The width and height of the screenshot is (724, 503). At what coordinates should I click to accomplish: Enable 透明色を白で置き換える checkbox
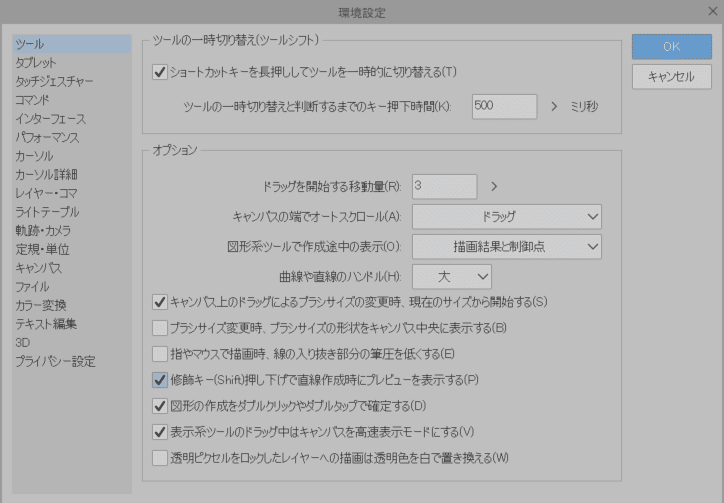[x=160, y=458]
